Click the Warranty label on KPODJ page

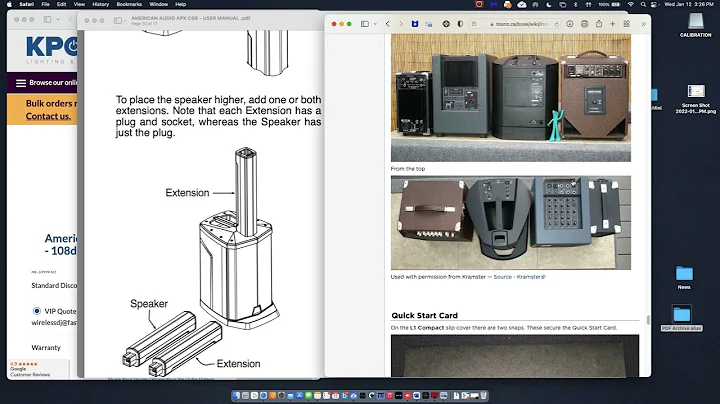[46, 348]
